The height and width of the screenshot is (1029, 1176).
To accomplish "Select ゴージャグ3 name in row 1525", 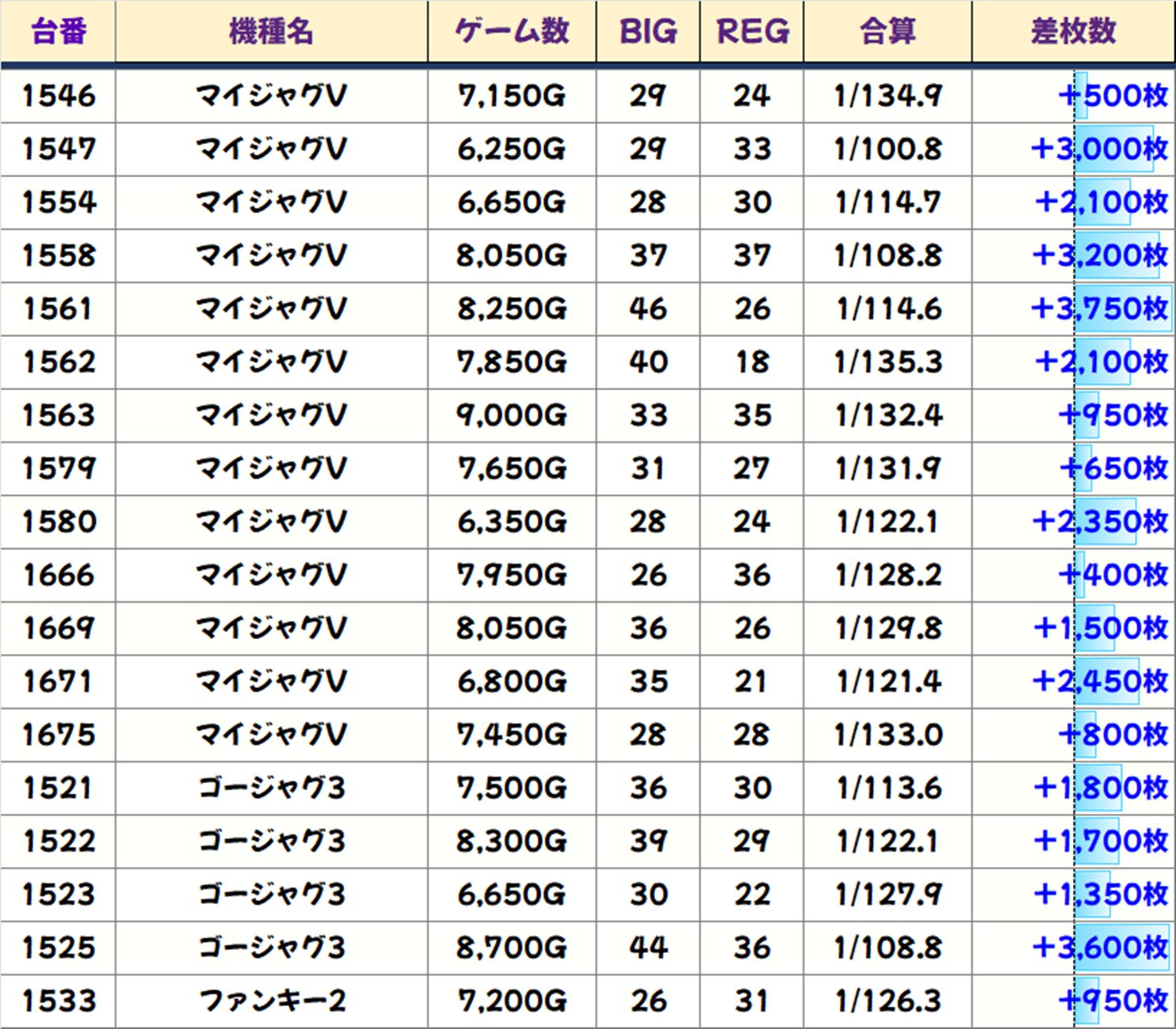I will (x=271, y=948).
